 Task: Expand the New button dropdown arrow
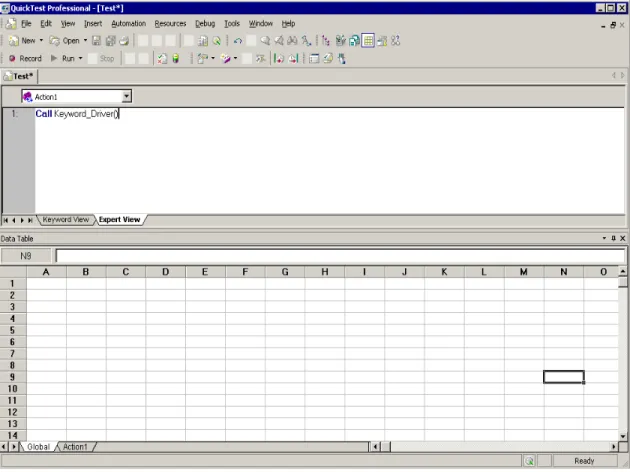point(41,41)
